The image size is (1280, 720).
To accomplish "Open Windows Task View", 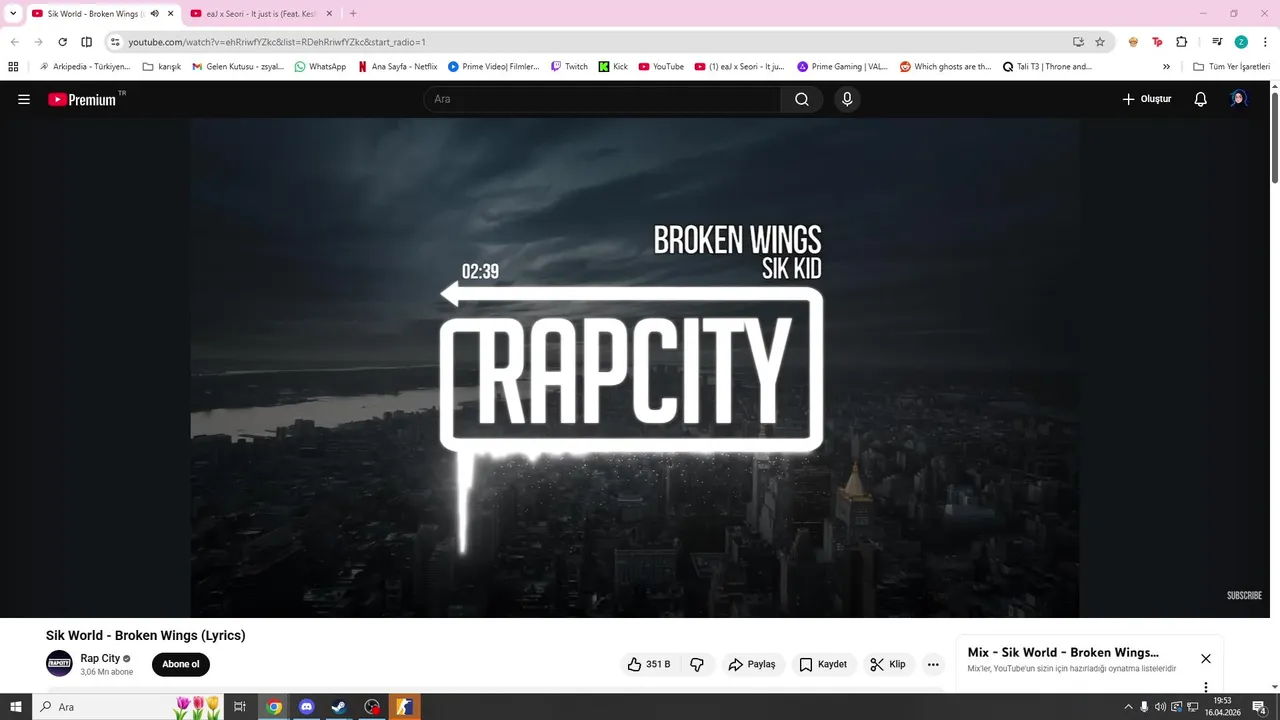I will pyautogui.click(x=240, y=707).
